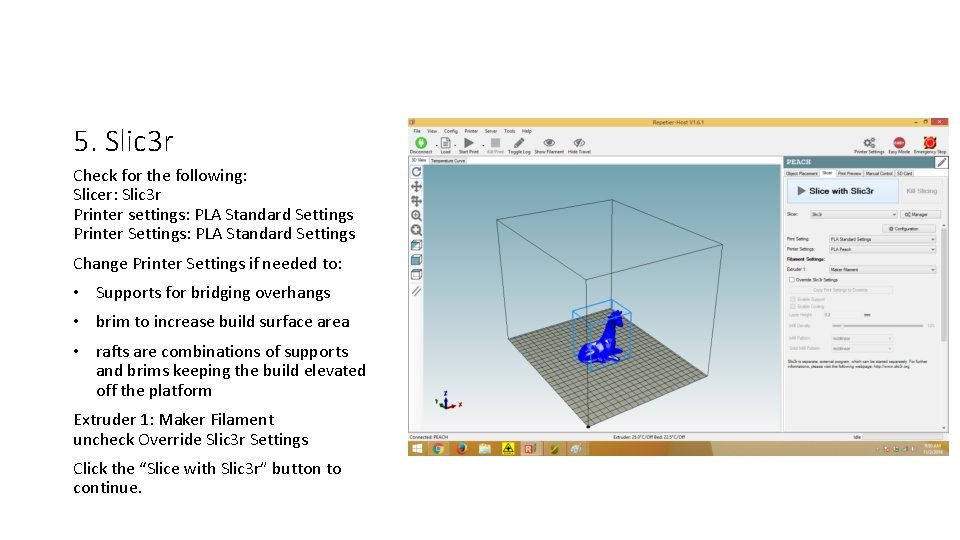Switch to Easy Mode red icon

899,143
